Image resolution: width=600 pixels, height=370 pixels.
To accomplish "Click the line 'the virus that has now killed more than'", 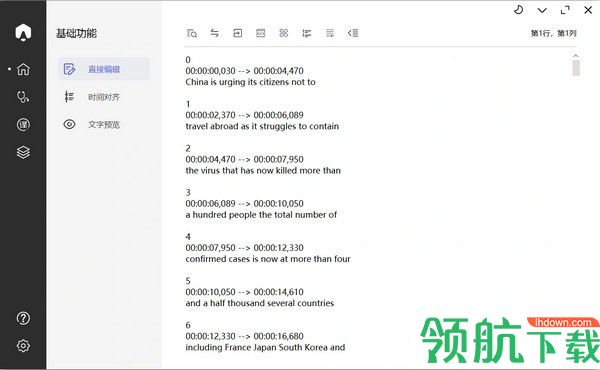I will point(263,170).
